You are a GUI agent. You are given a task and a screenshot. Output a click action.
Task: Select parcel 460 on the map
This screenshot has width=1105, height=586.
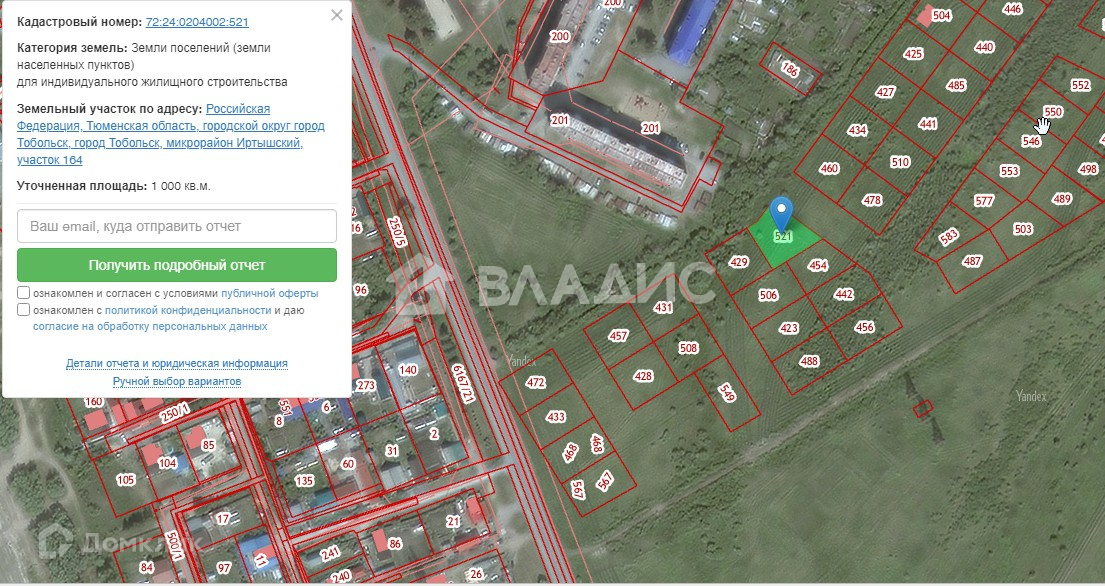click(829, 168)
